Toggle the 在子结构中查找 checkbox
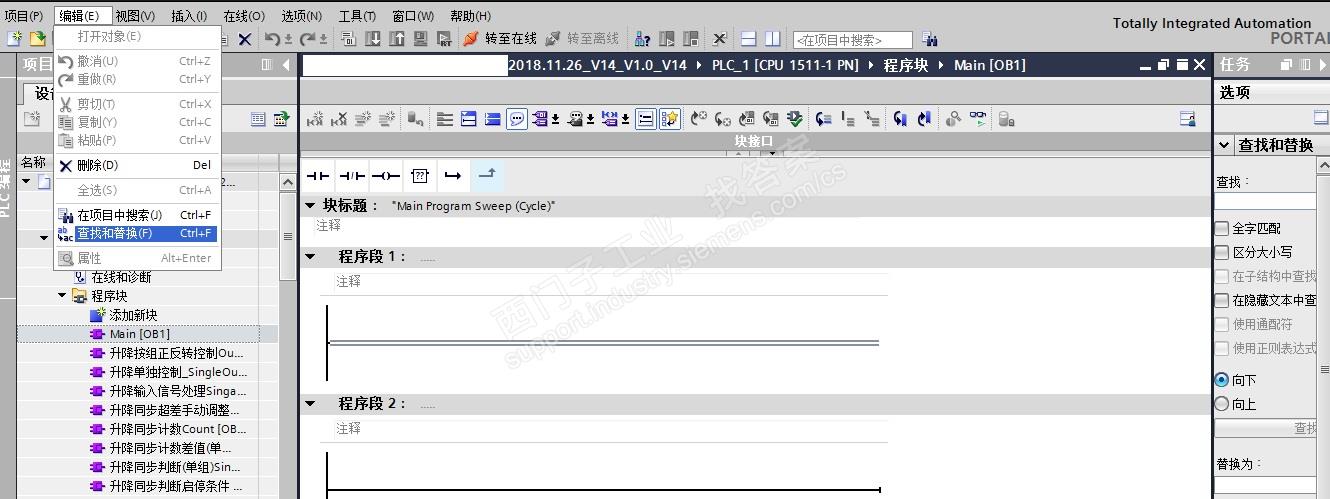The width and height of the screenshot is (1330, 499). 1222,276
